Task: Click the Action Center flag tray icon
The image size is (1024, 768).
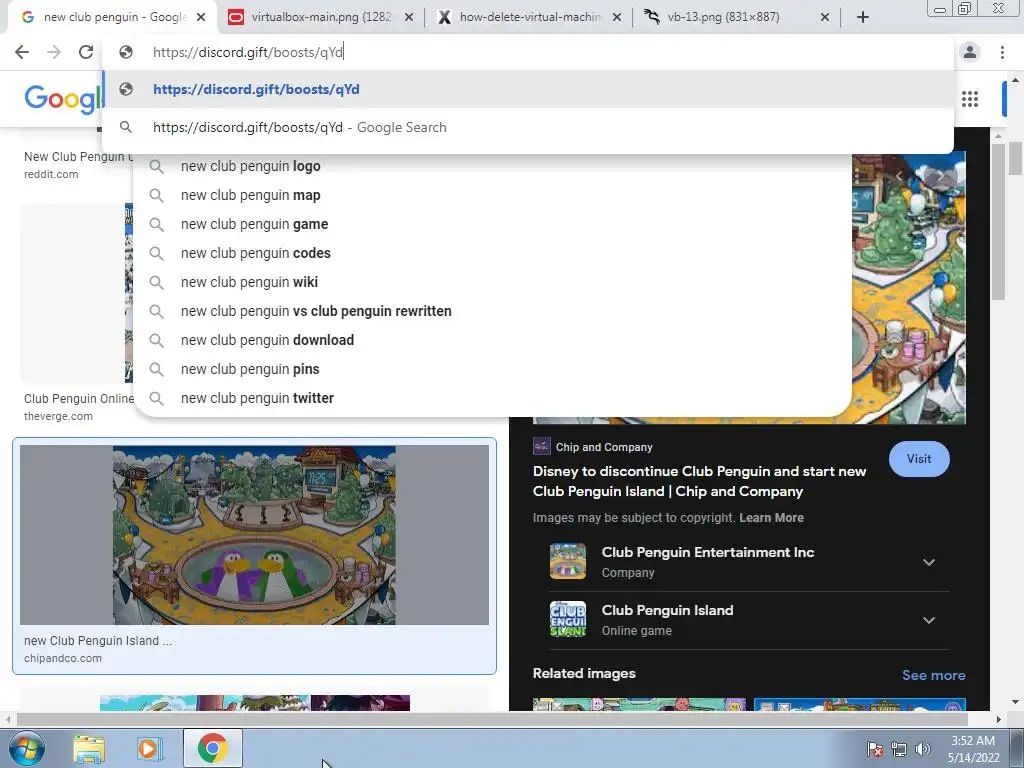Action: (875, 749)
